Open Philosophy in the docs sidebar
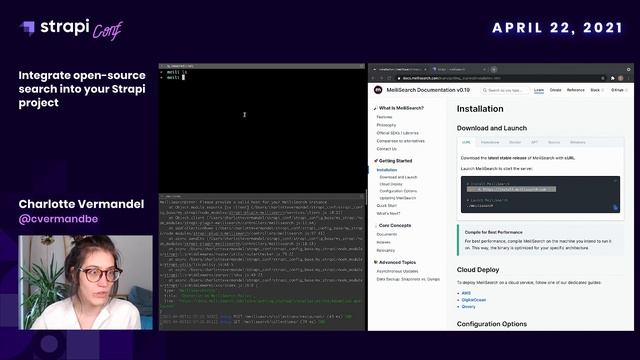The image size is (640, 360). click(x=386, y=125)
